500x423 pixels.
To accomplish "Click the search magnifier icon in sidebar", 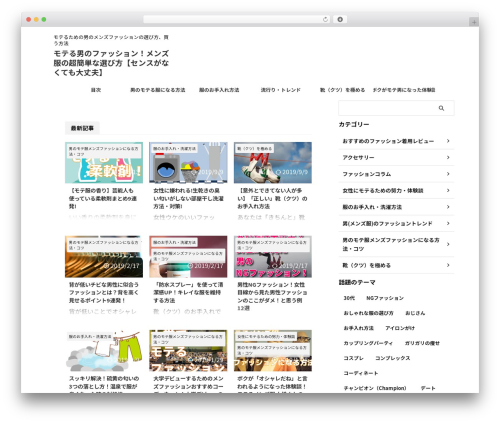I will point(441,108).
